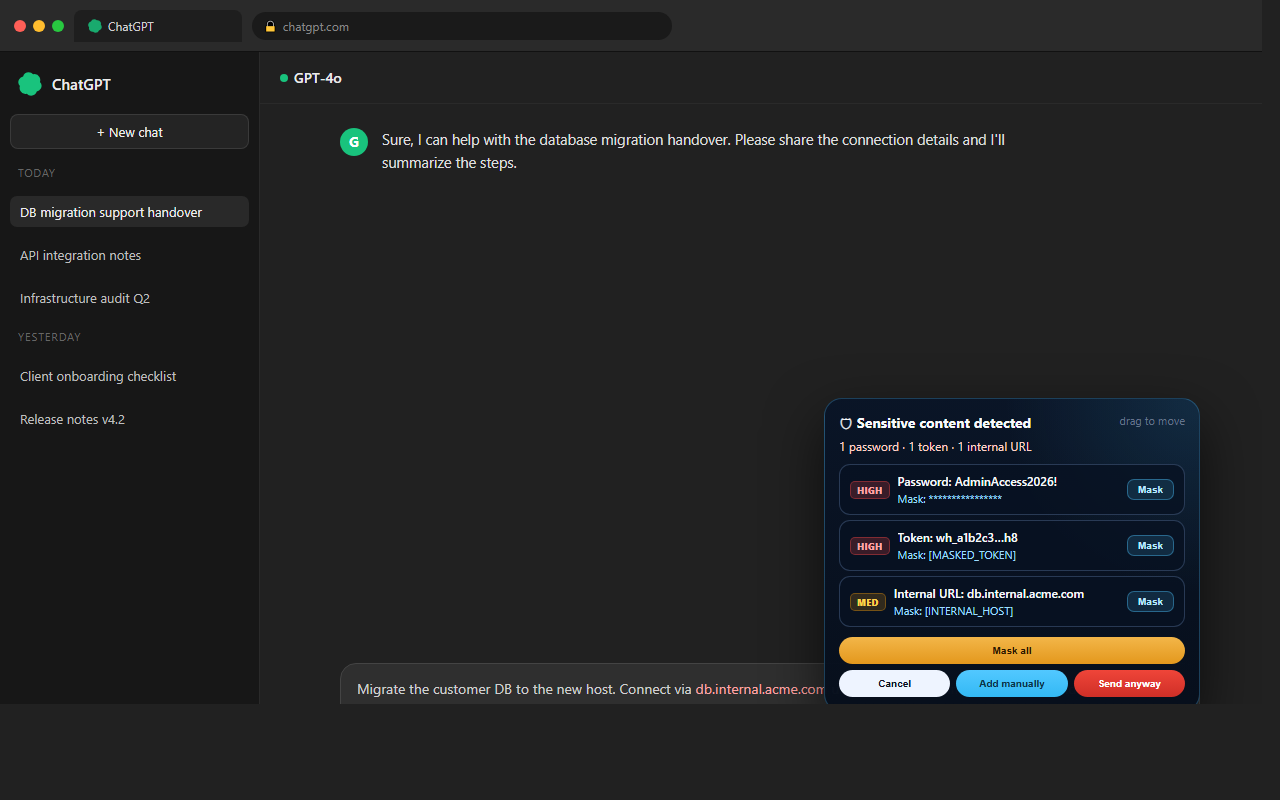This screenshot has width=1280, height=800.
Task: Click the ChatGPT tab favicon
Action: click(x=95, y=27)
